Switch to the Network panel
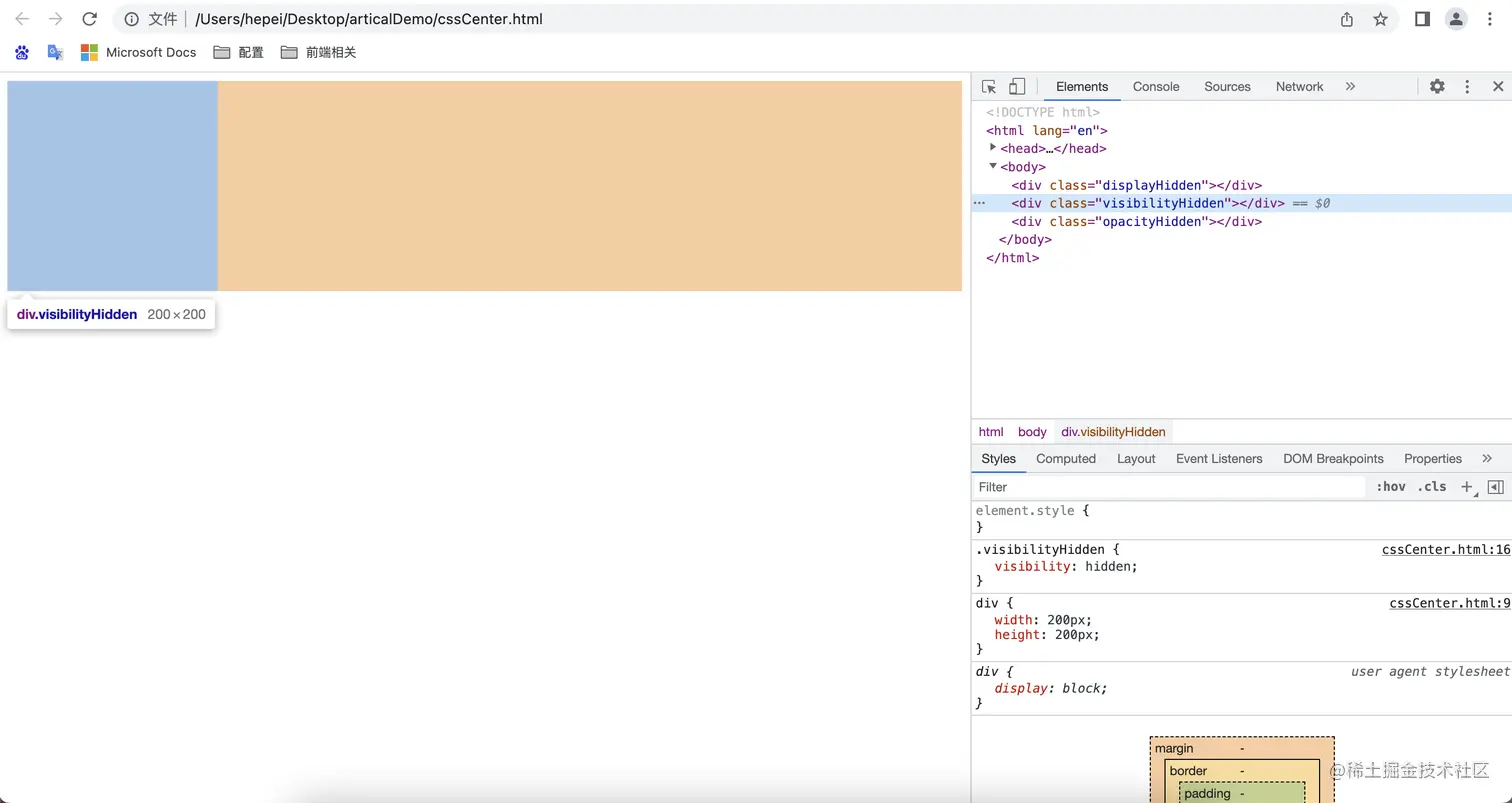 pos(1299,87)
